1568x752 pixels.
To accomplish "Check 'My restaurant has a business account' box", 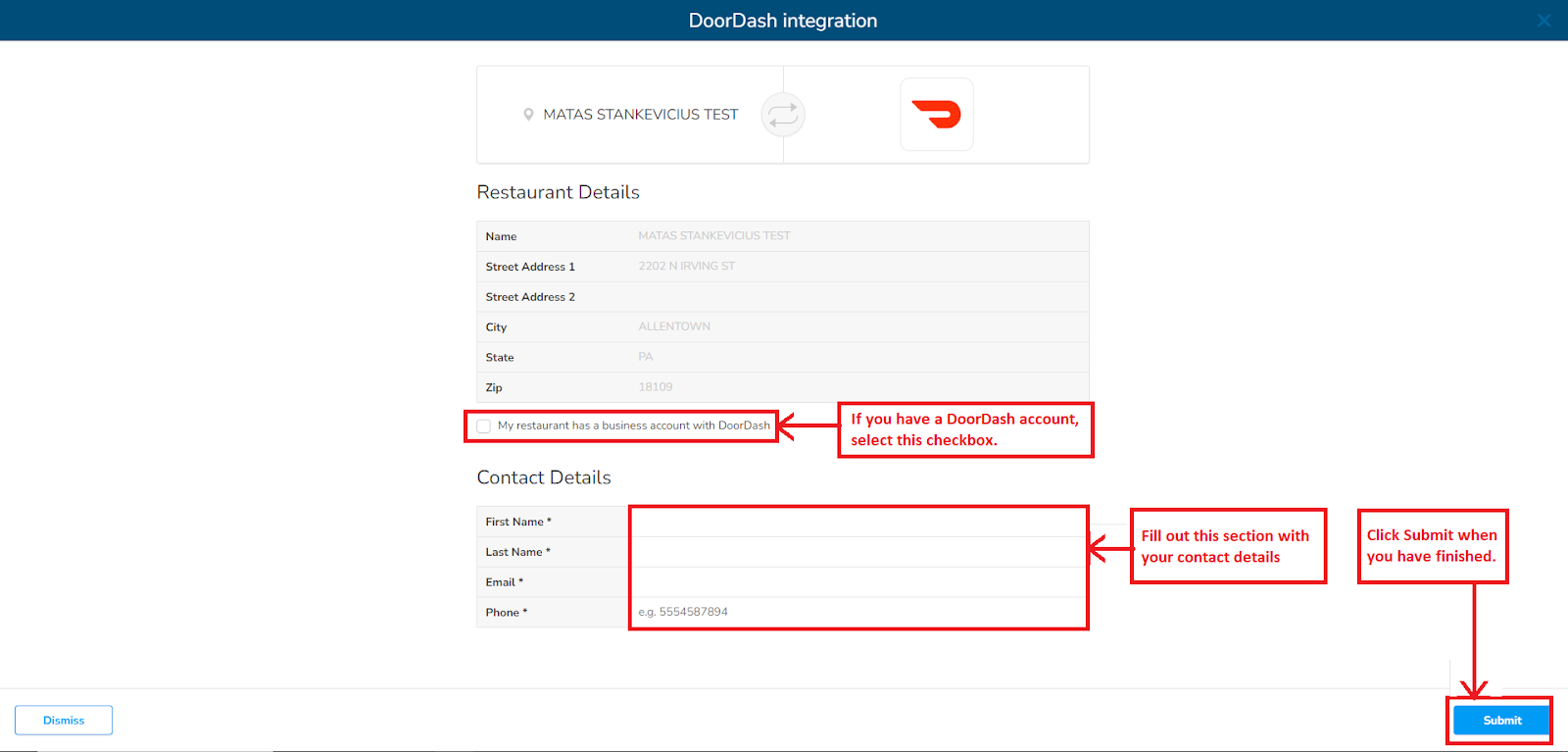I will [483, 426].
